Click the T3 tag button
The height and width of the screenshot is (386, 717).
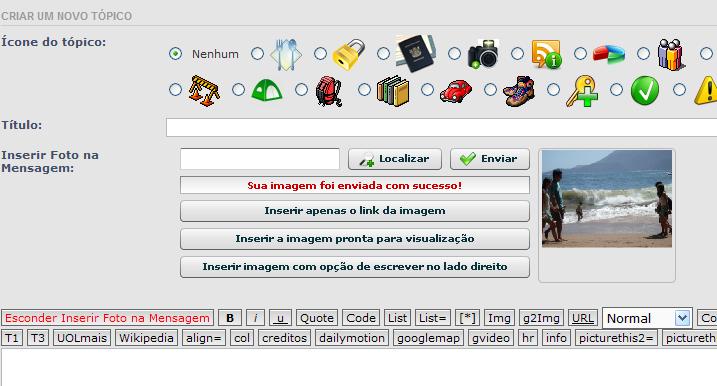click(x=38, y=338)
